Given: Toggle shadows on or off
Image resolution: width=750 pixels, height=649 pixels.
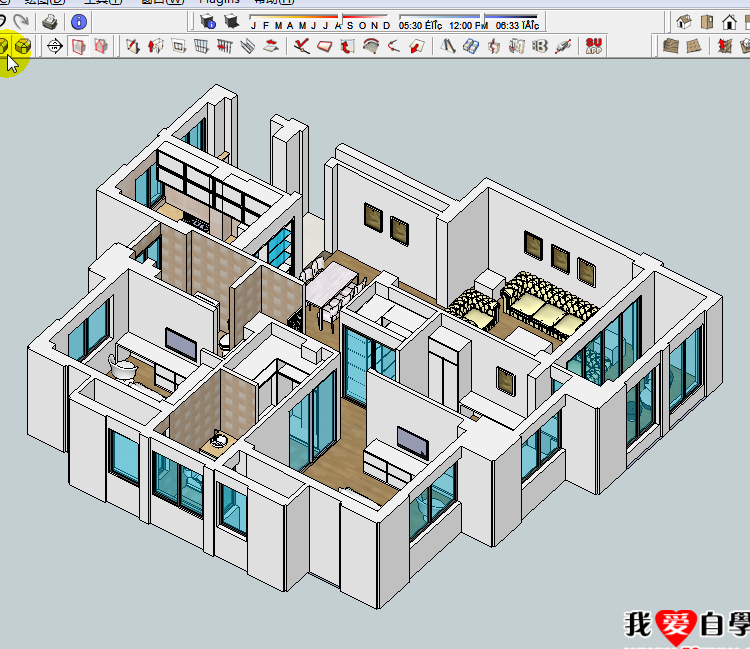Looking at the screenshot, I should [231, 21].
